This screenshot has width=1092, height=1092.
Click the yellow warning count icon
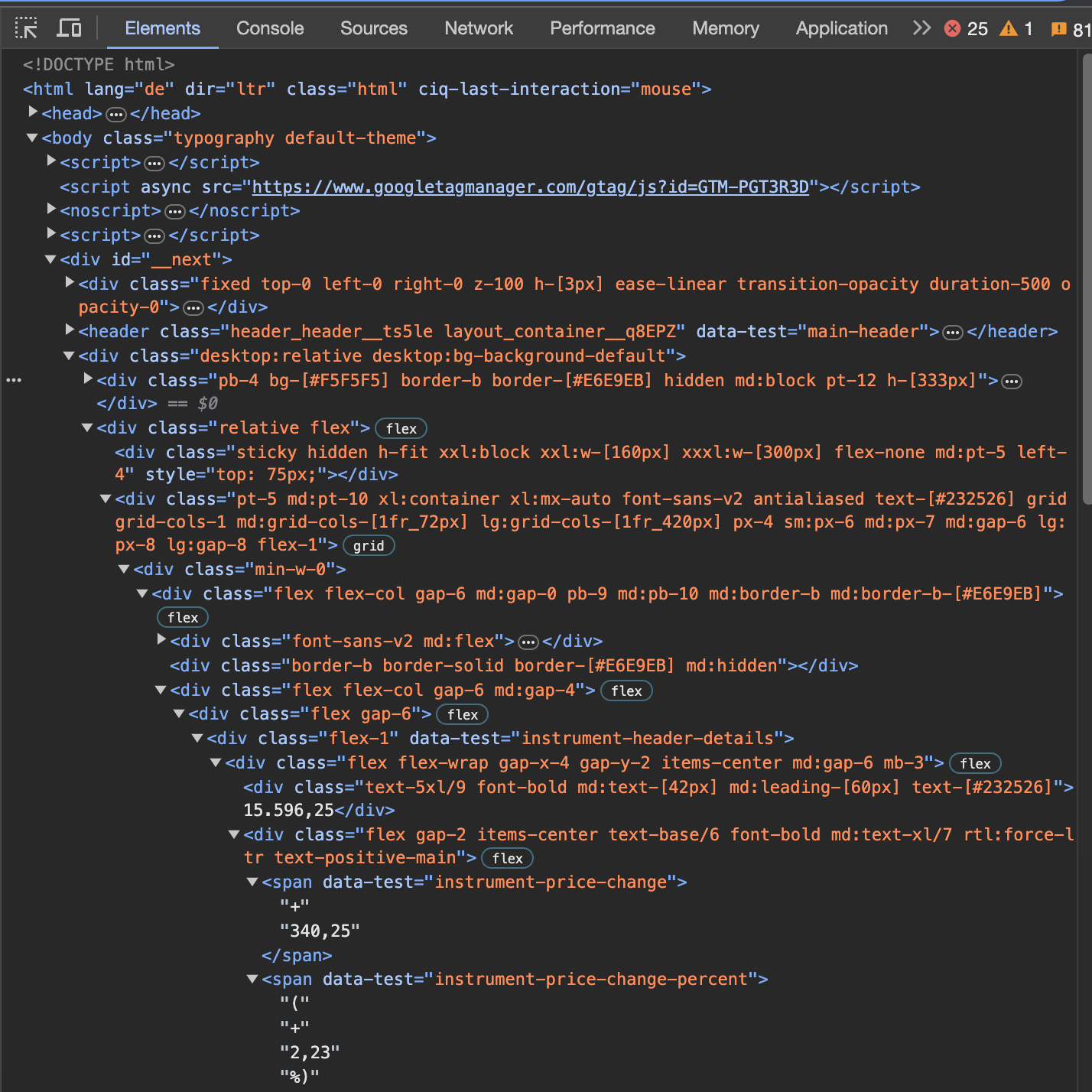(1009, 29)
